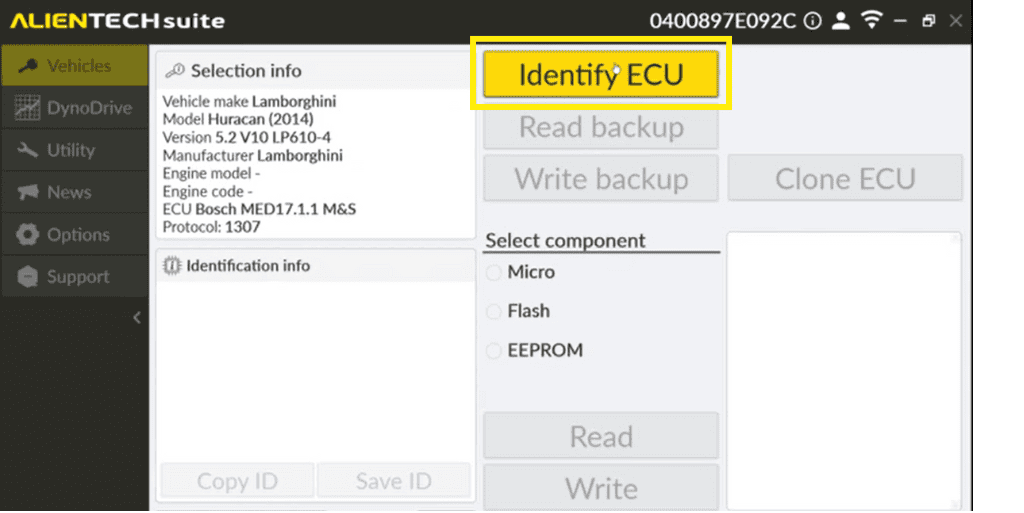Click the Wi-Fi connection status icon
This screenshot has width=1024, height=513.
[x=872, y=20]
